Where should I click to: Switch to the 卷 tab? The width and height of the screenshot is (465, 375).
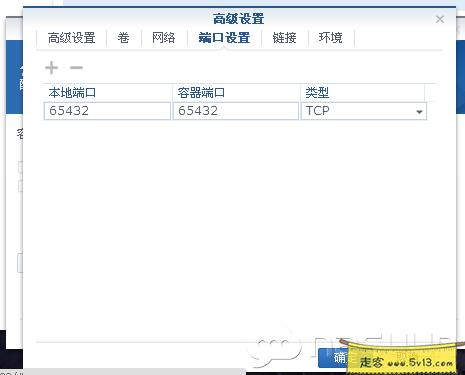click(124, 38)
